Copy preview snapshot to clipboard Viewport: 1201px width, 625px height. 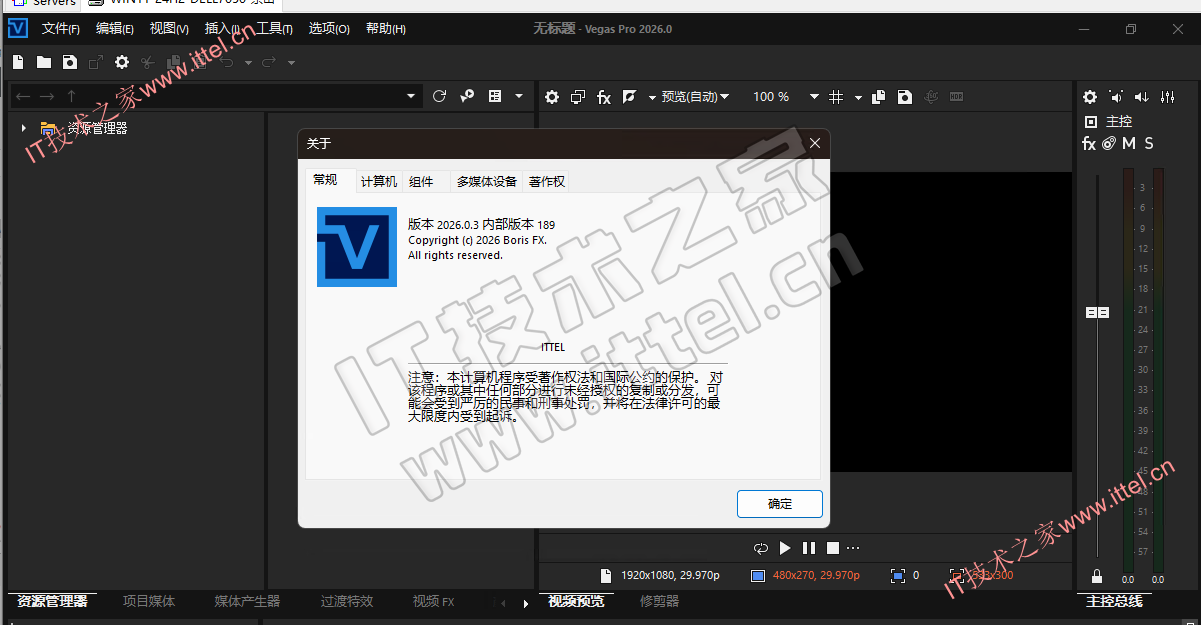coord(879,97)
